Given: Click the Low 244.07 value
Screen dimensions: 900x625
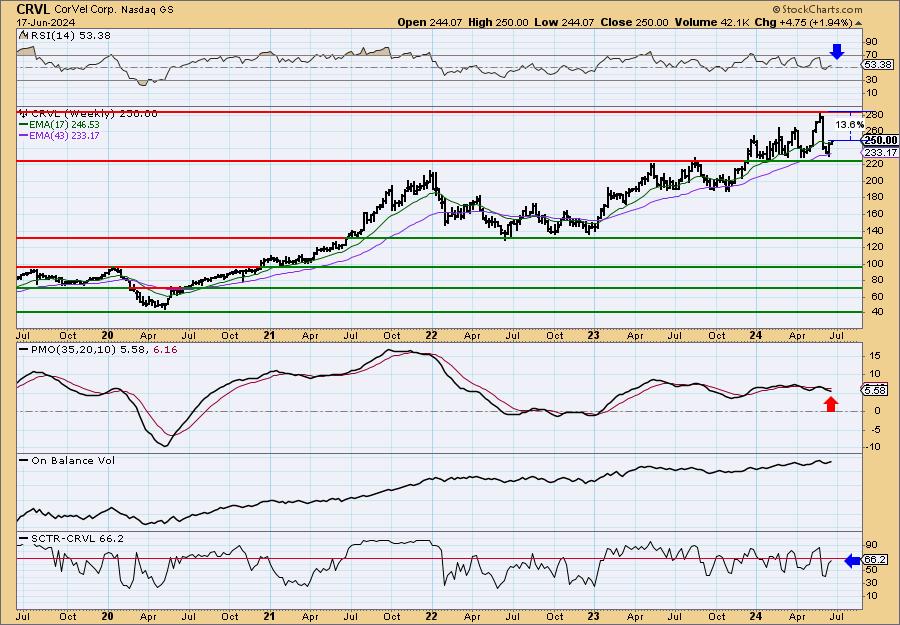Looking at the screenshot, I should 564,22.
